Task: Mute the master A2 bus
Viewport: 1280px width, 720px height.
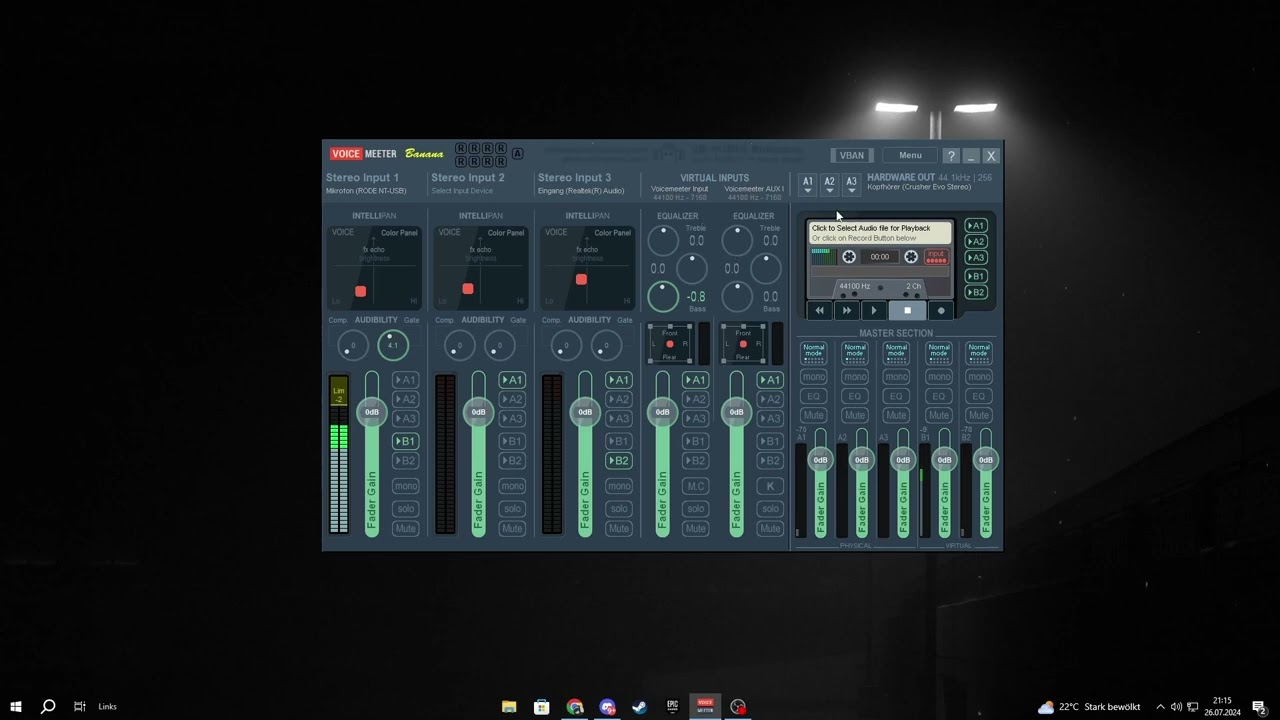Action: click(855, 415)
